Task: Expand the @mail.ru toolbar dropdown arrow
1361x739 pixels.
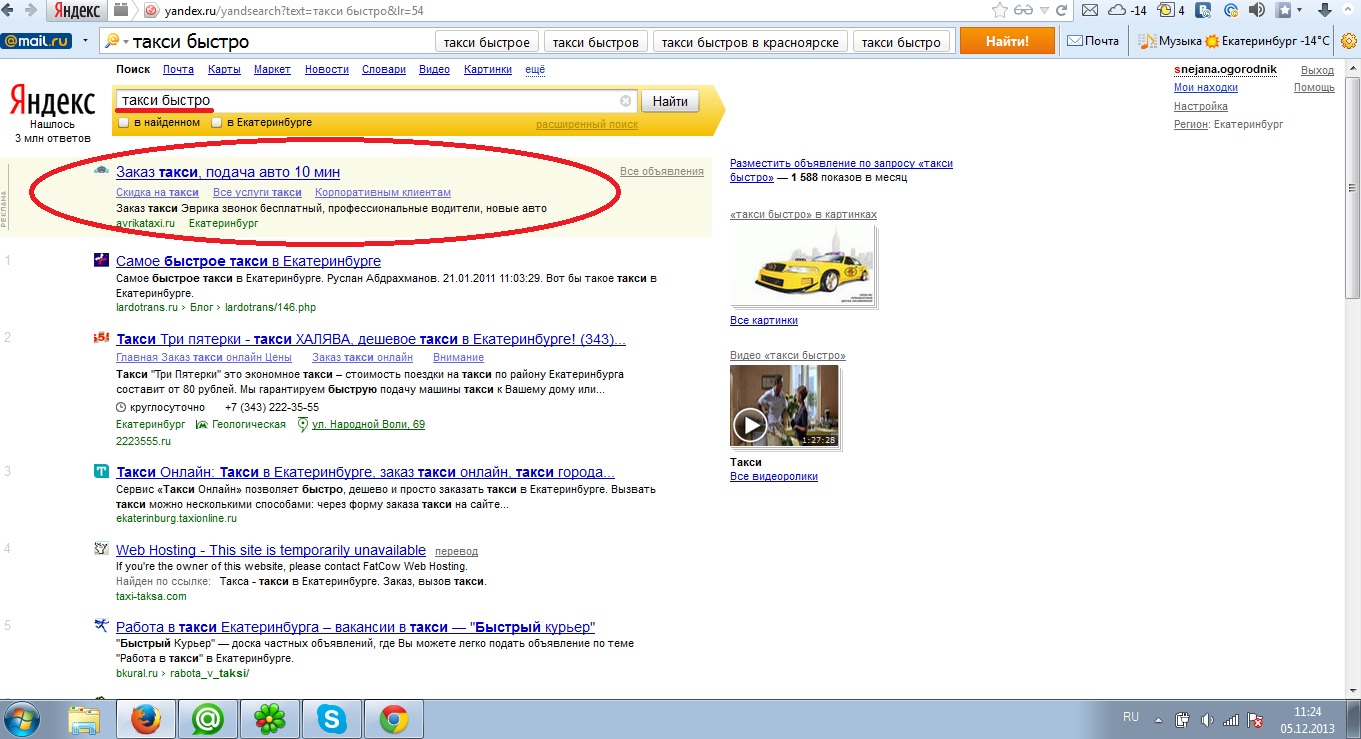Action: (x=86, y=41)
